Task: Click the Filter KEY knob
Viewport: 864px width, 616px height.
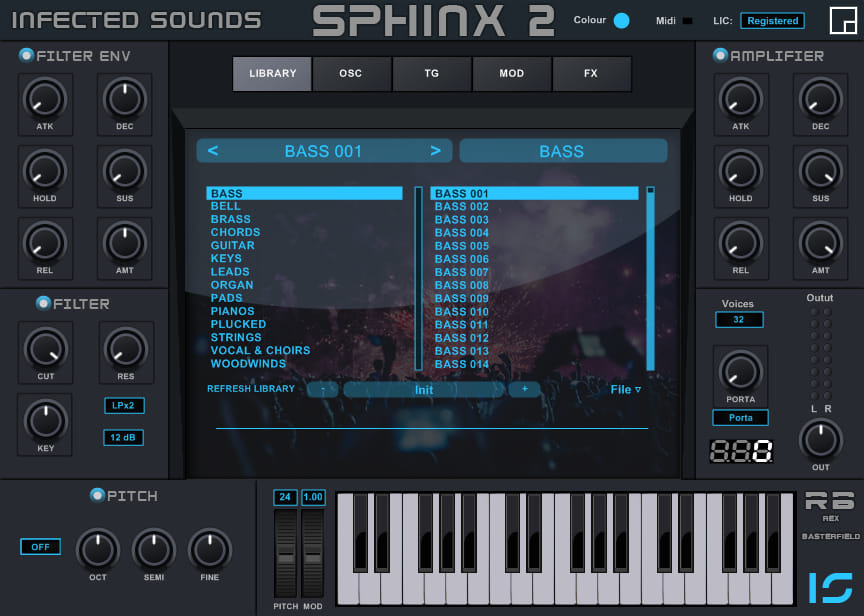Action: (46, 422)
